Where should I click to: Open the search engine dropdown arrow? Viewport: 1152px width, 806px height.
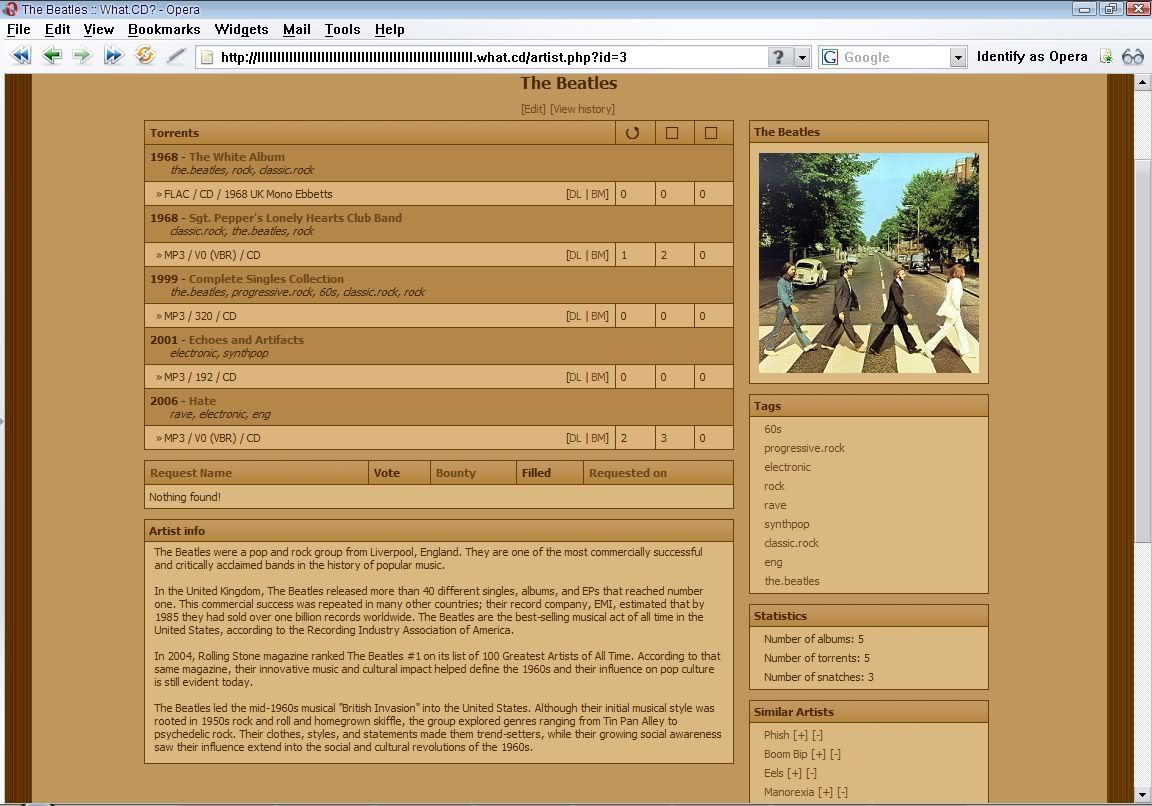coord(957,57)
